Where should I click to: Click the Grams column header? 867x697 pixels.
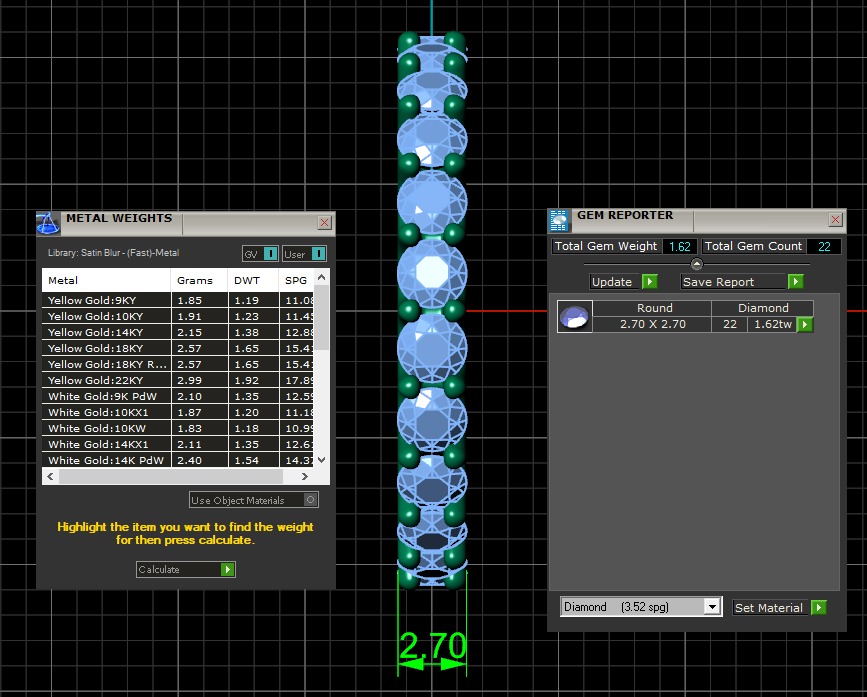click(x=199, y=280)
